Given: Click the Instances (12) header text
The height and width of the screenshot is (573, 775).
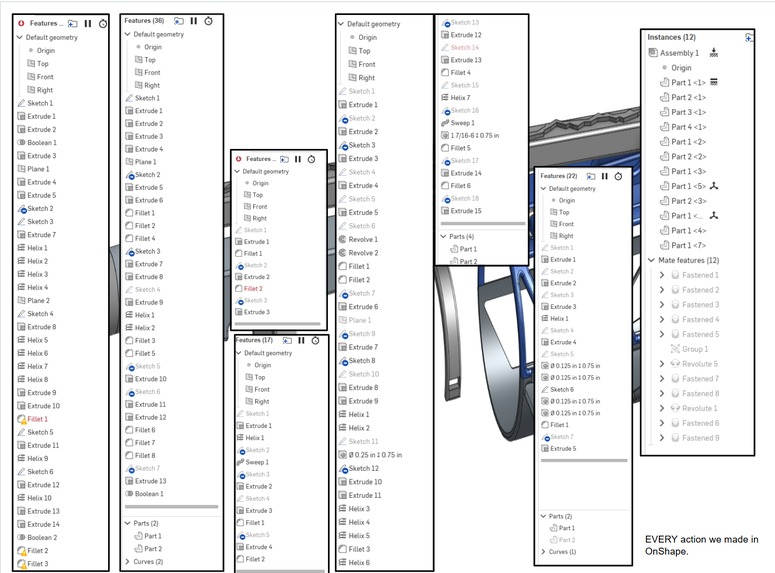Looking at the screenshot, I should [x=671, y=37].
